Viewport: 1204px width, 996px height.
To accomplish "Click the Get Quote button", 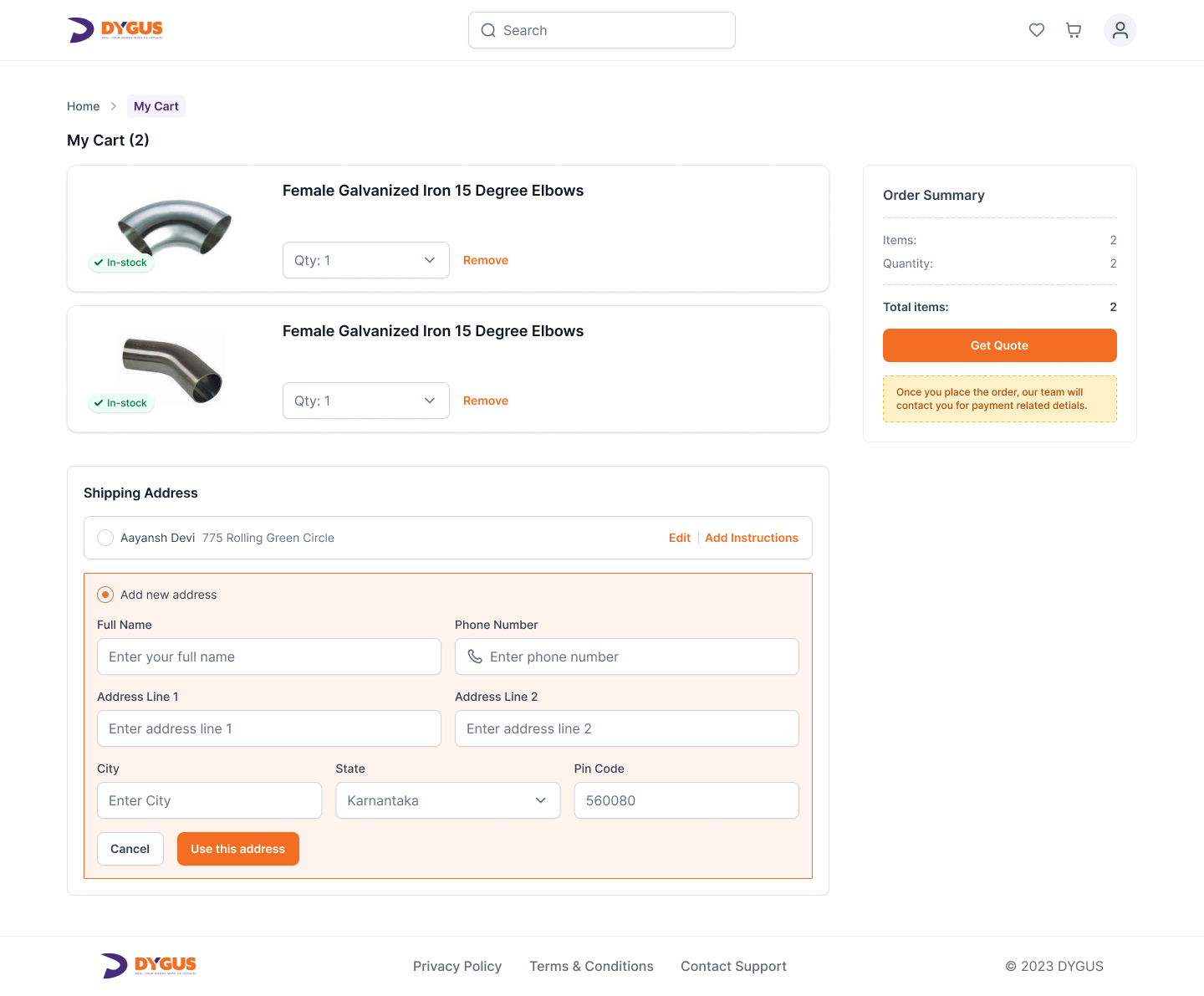I will (999, 345).
